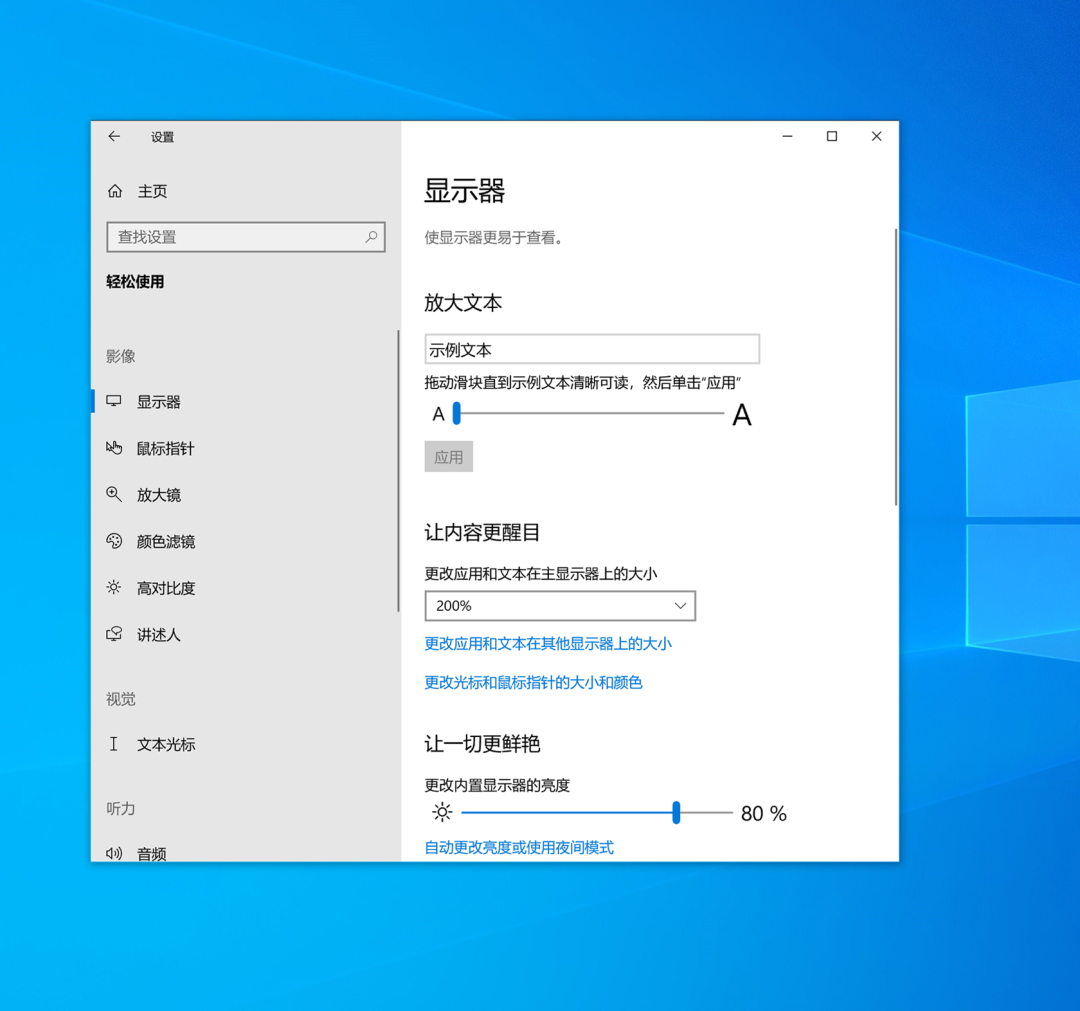Viewport: 1080px width, 1011px height.
Task: Click the large A at slider end
Action: tap(742, 415)
